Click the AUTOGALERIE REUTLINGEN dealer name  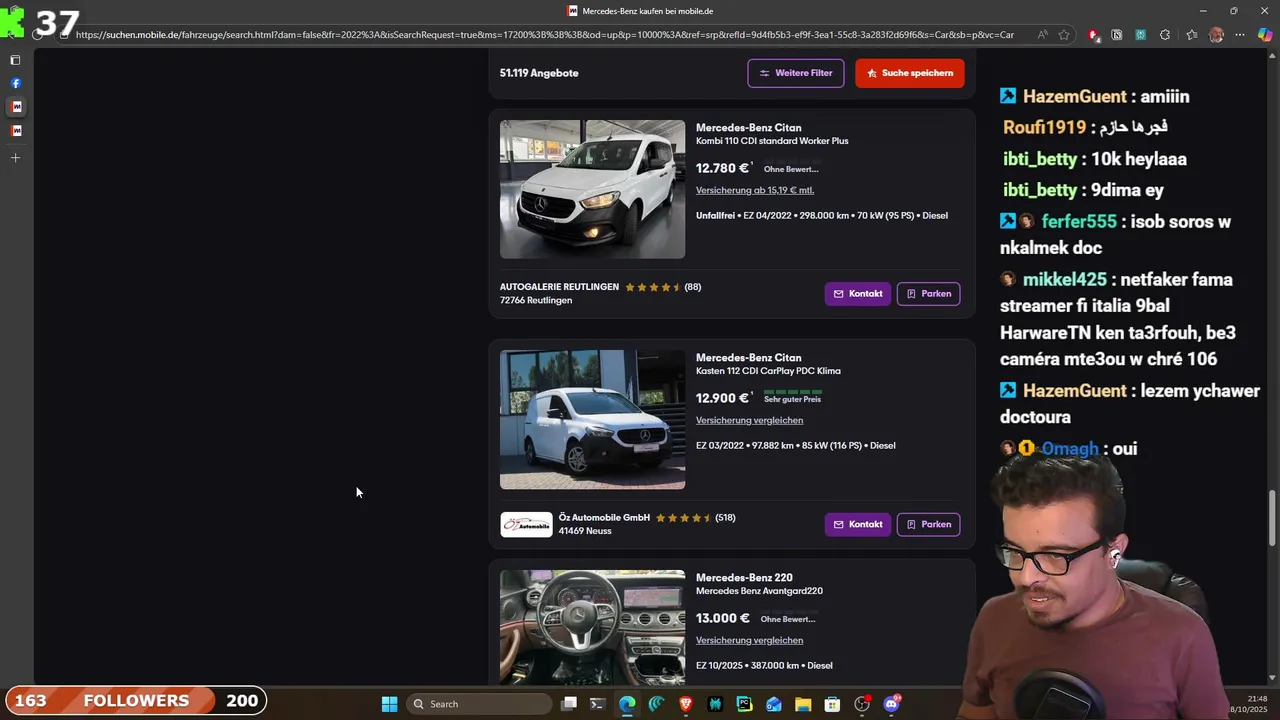(559, 287)
